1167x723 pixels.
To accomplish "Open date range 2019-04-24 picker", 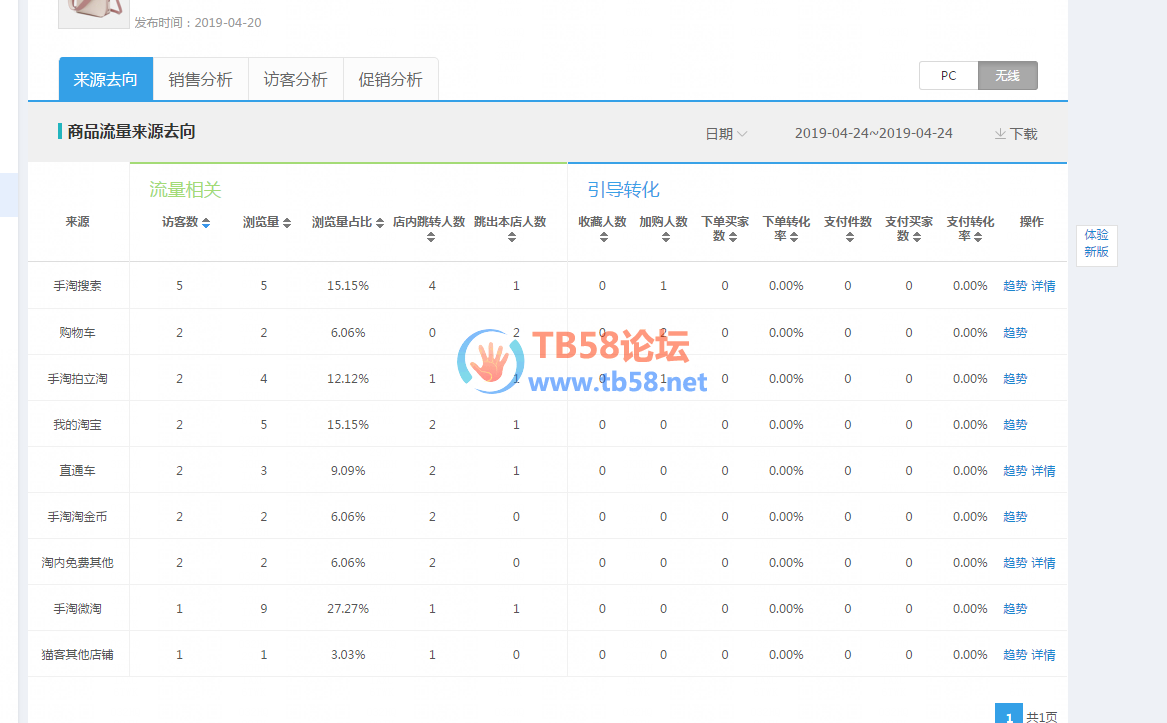I will pyautogui.click(x=873, y=133).
